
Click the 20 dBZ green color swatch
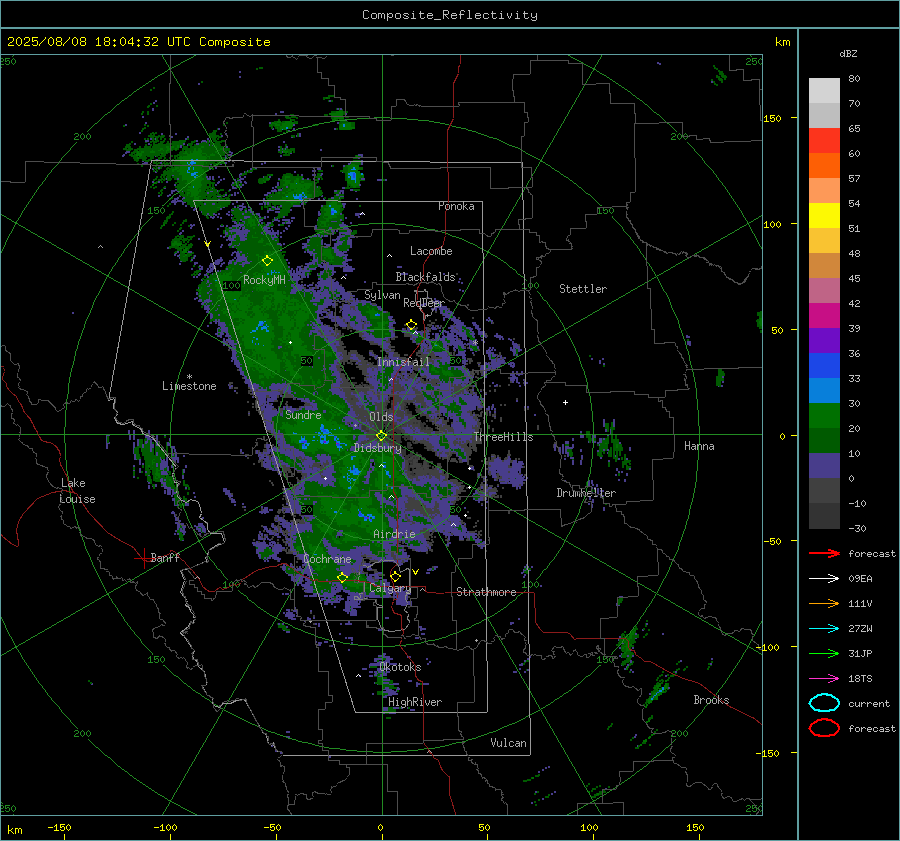824,415
